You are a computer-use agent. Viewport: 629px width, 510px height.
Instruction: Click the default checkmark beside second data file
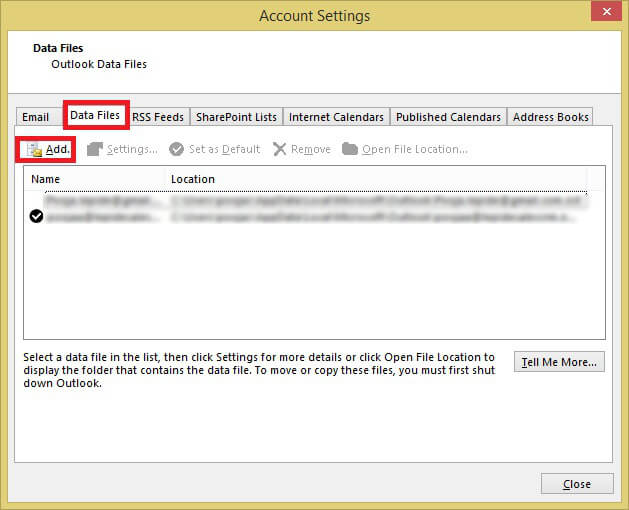pos(37,216)
